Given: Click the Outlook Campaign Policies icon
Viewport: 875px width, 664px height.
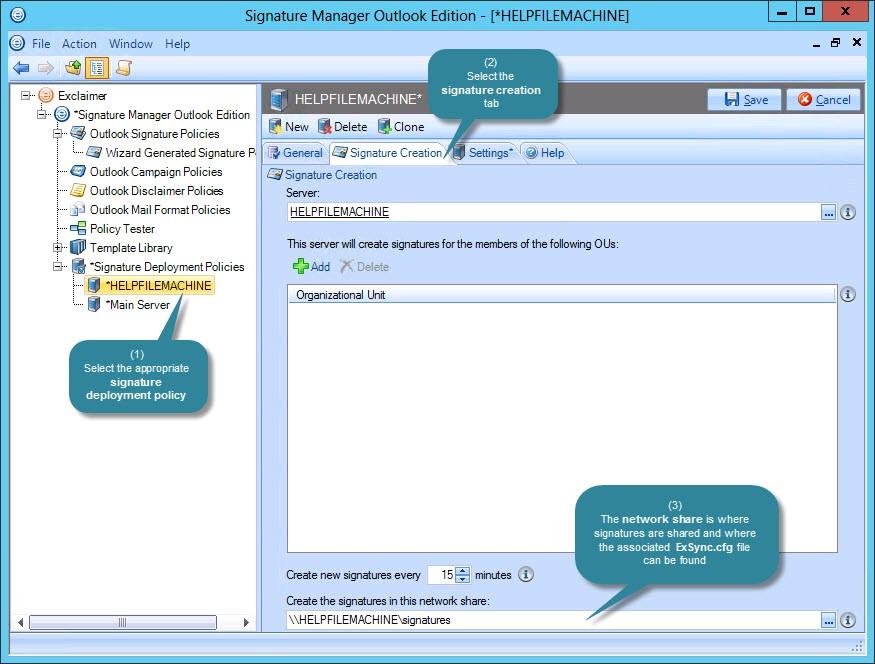Looking at the screenshot, I should (78, 171).
